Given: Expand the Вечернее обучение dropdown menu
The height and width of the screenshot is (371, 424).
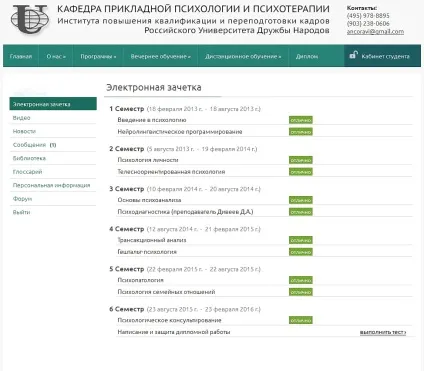Looking at the screenshot, I should [160, 56].
